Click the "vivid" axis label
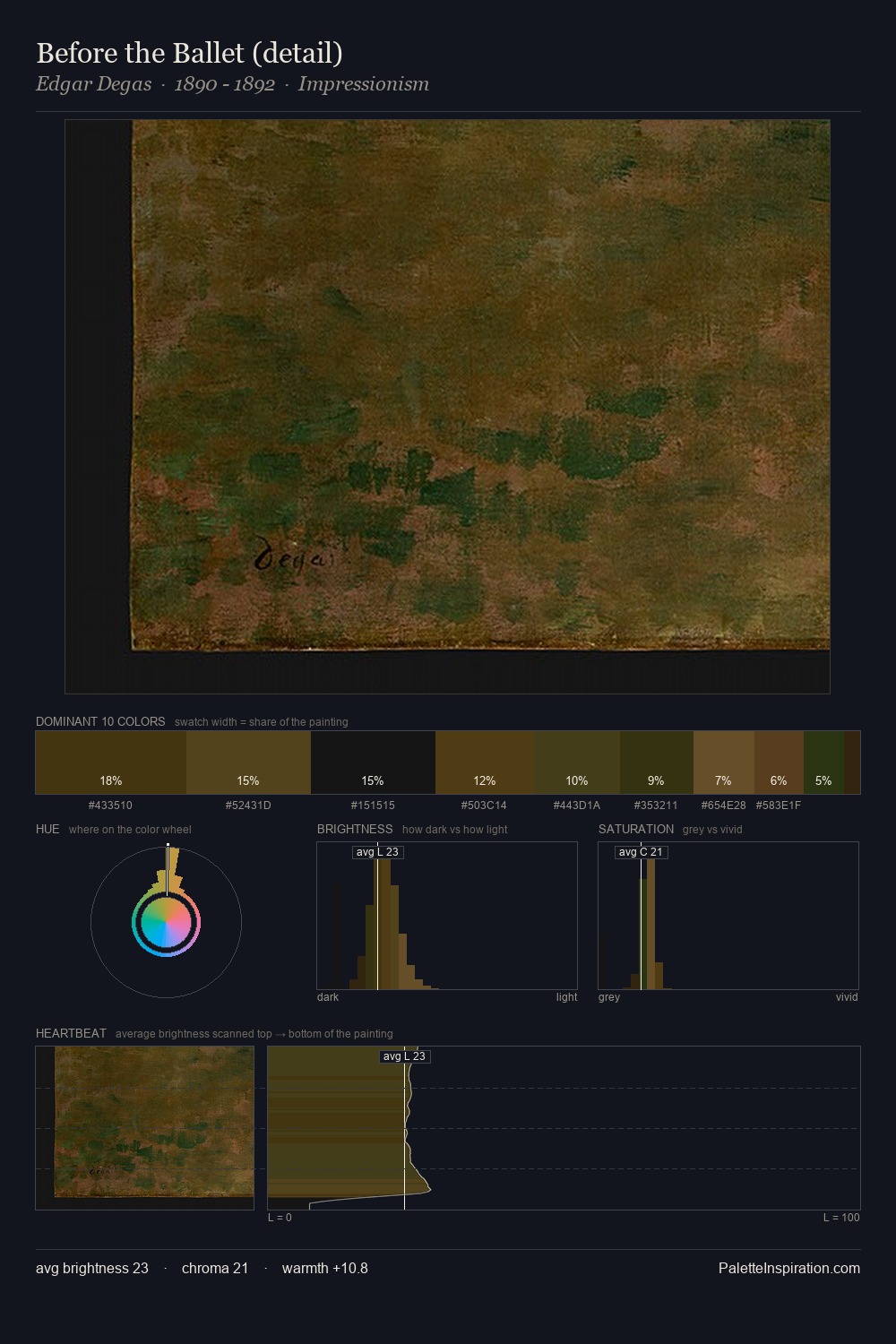The image size is (896, 1344). (x=847, y=997)
